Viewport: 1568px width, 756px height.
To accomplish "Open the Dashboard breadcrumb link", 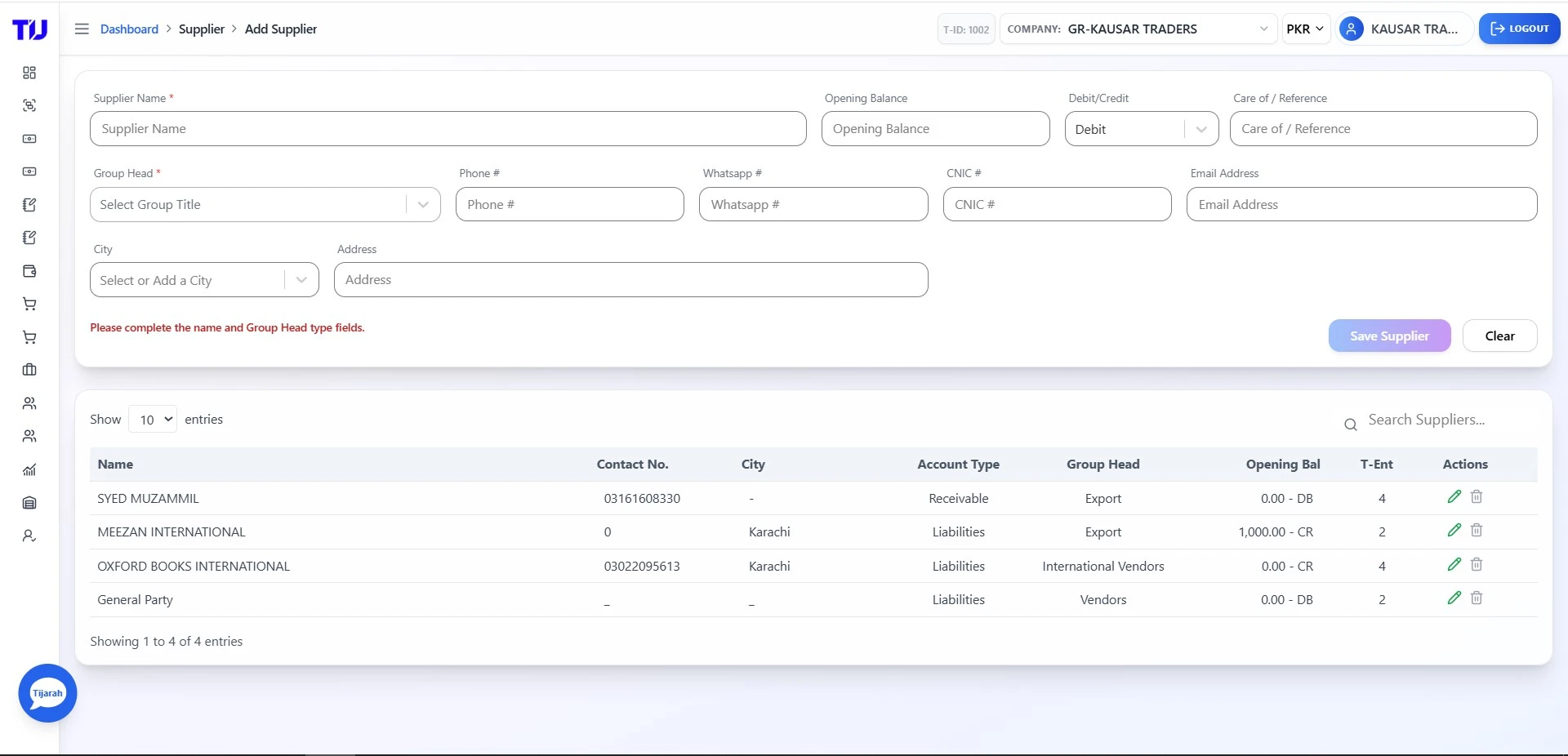I will pyautogui.click(x=129, y=29).
